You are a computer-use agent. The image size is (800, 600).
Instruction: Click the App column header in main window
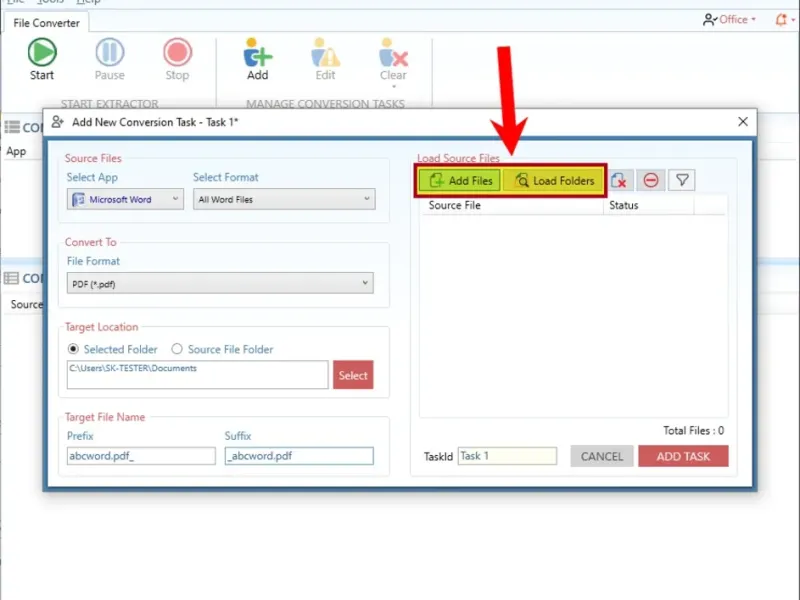[x=16, y=152]
